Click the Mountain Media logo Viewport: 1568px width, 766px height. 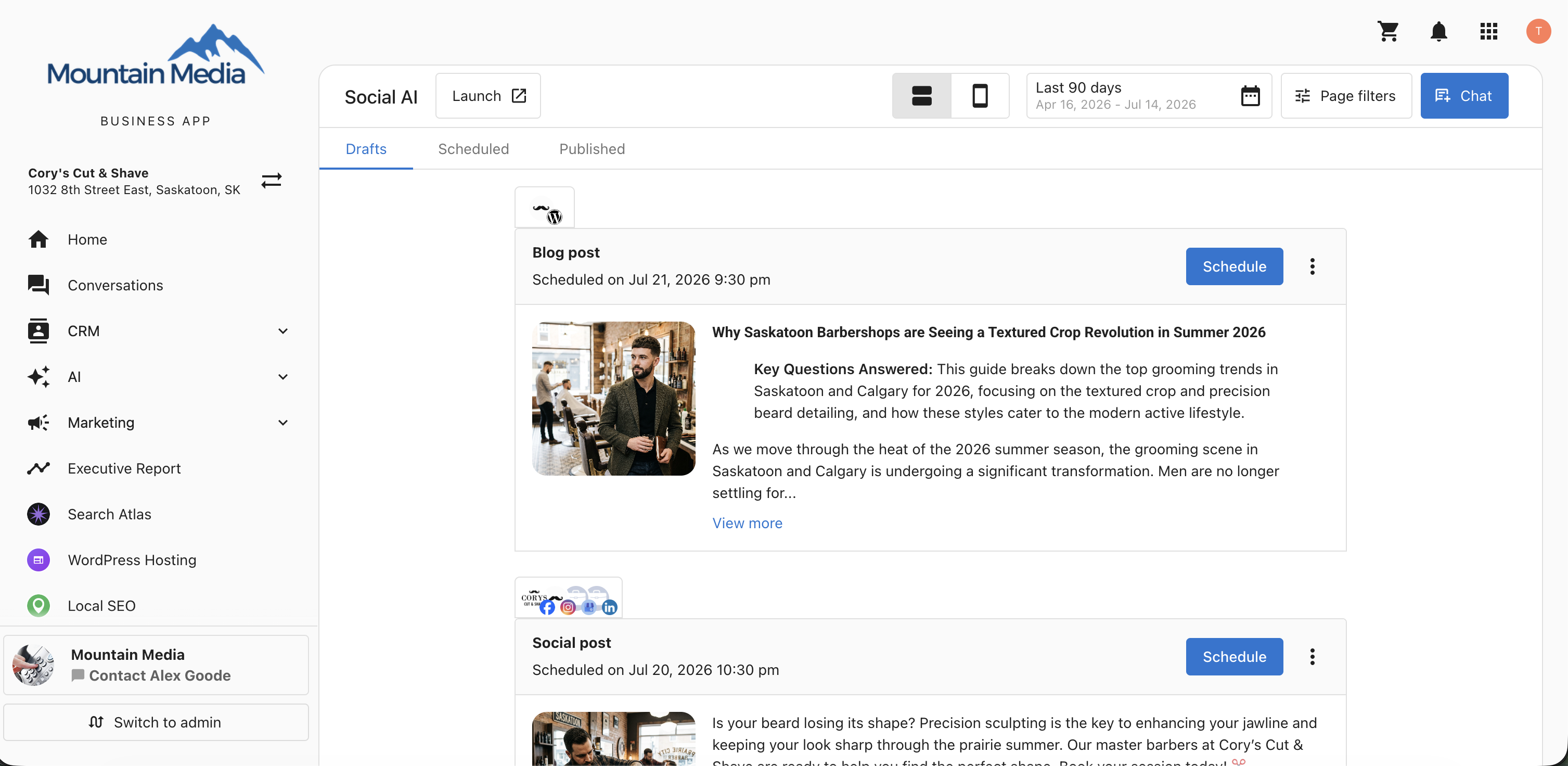pos(156,55)
